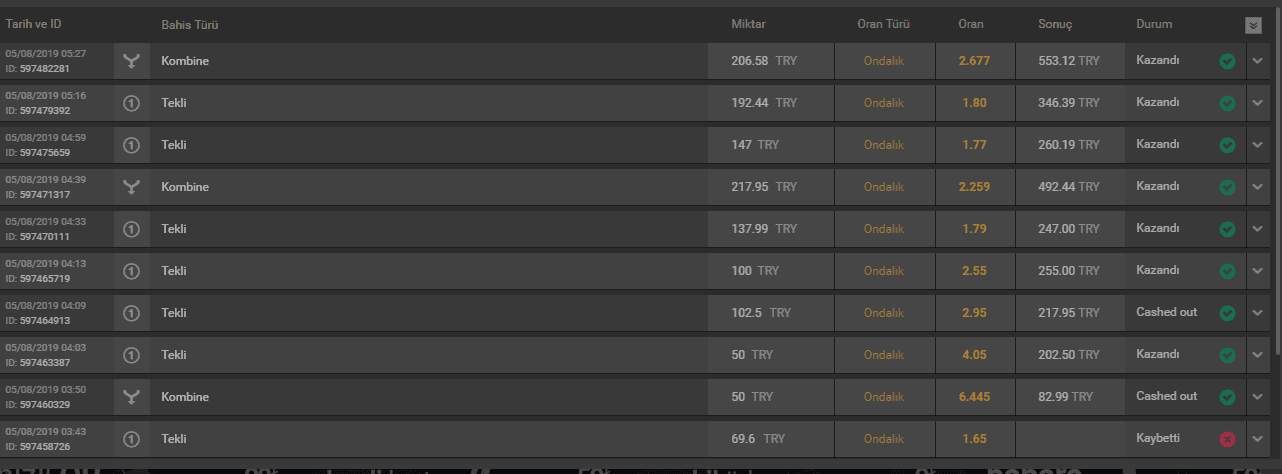Expand bet row with 2.55 odds
1282x474 pixels.
click(1259, 271)
